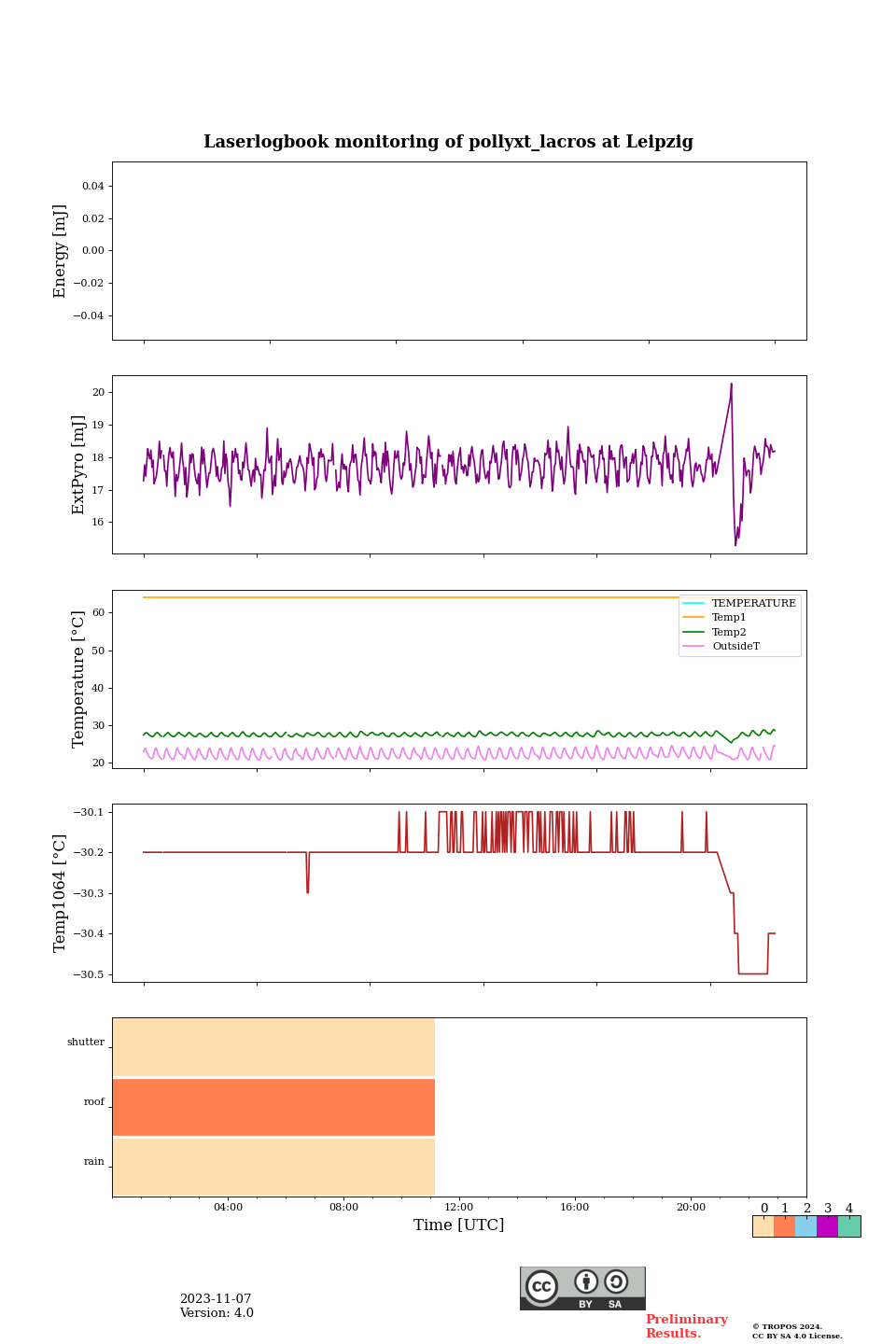Screen dimensions: 896x1344
Task: Click the © TROPOS 2024 copyright text
Action: (788, 1326)
